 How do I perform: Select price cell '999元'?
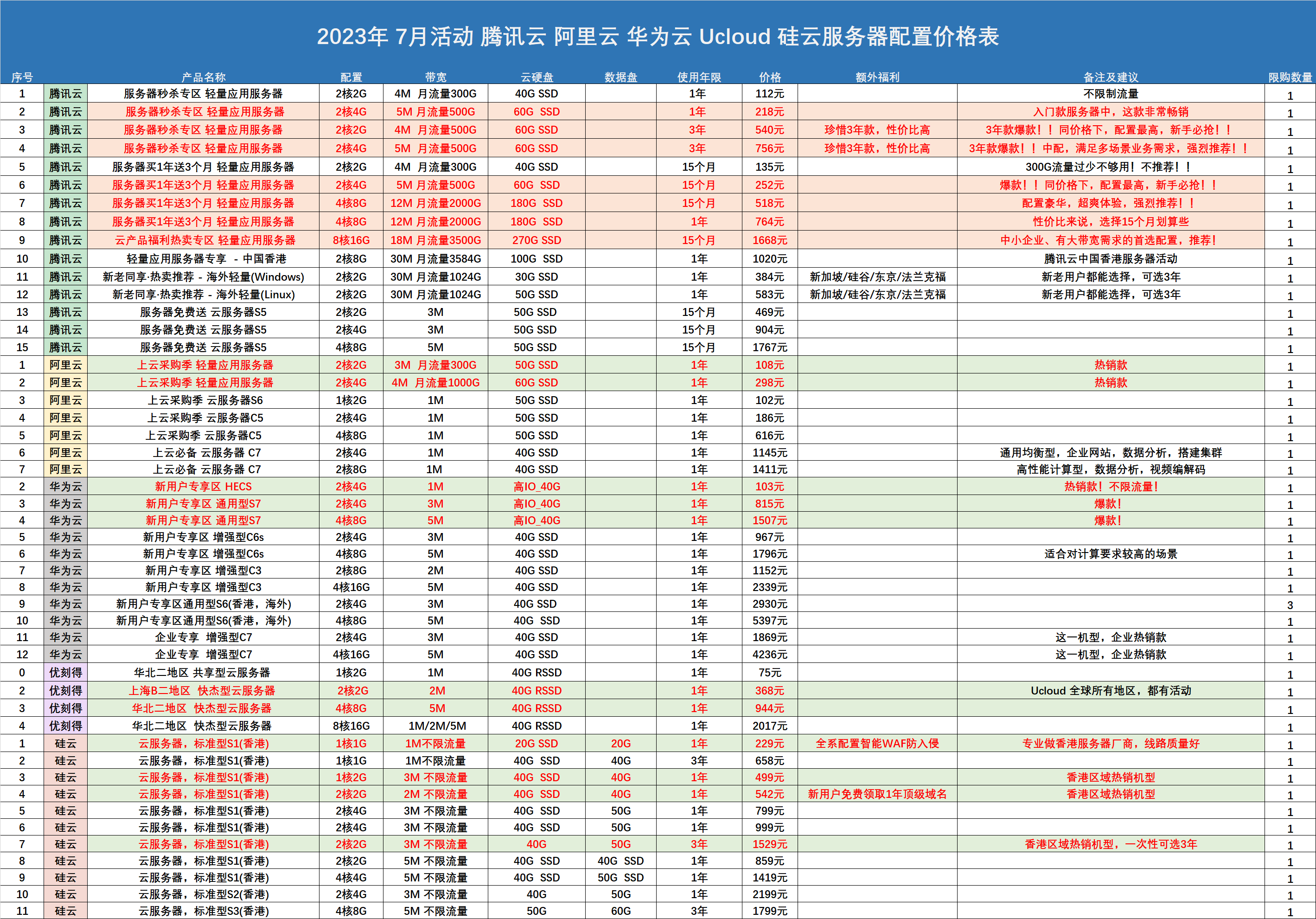click(770, 828)
